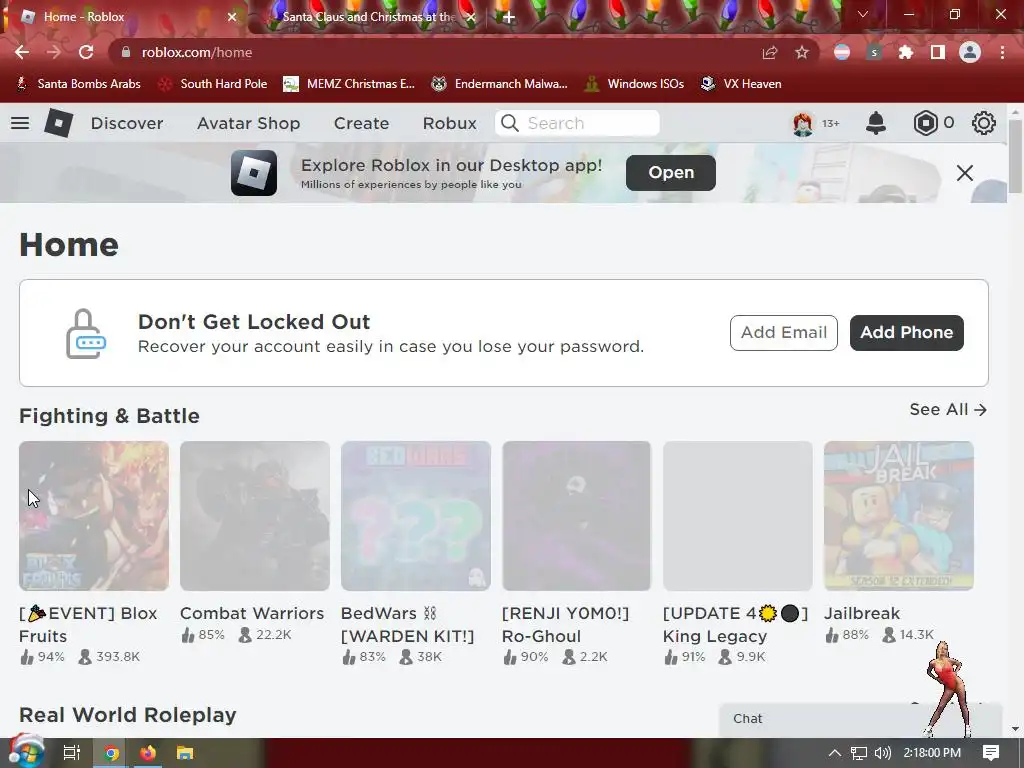Open the Roblox settings gear
The height and width of the screenshot is (768, 1024).
point(984,123)
